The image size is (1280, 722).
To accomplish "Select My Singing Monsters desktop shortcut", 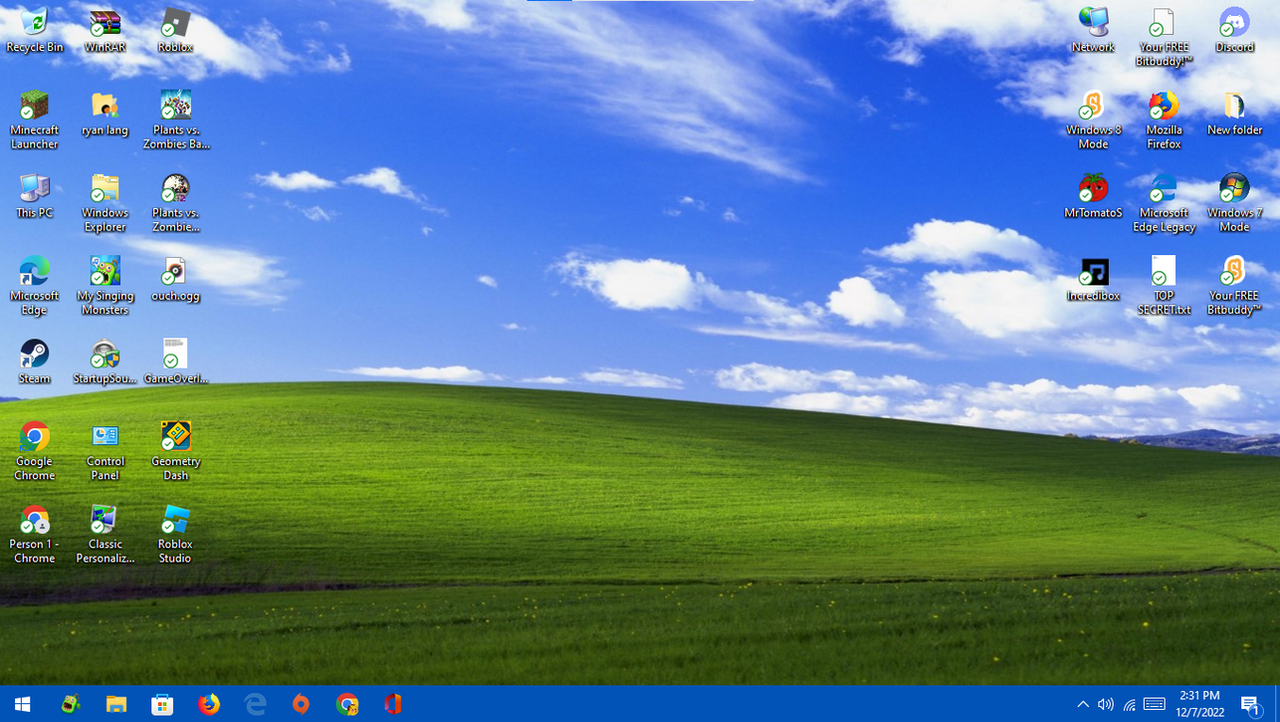I will [x=105, y=286].
